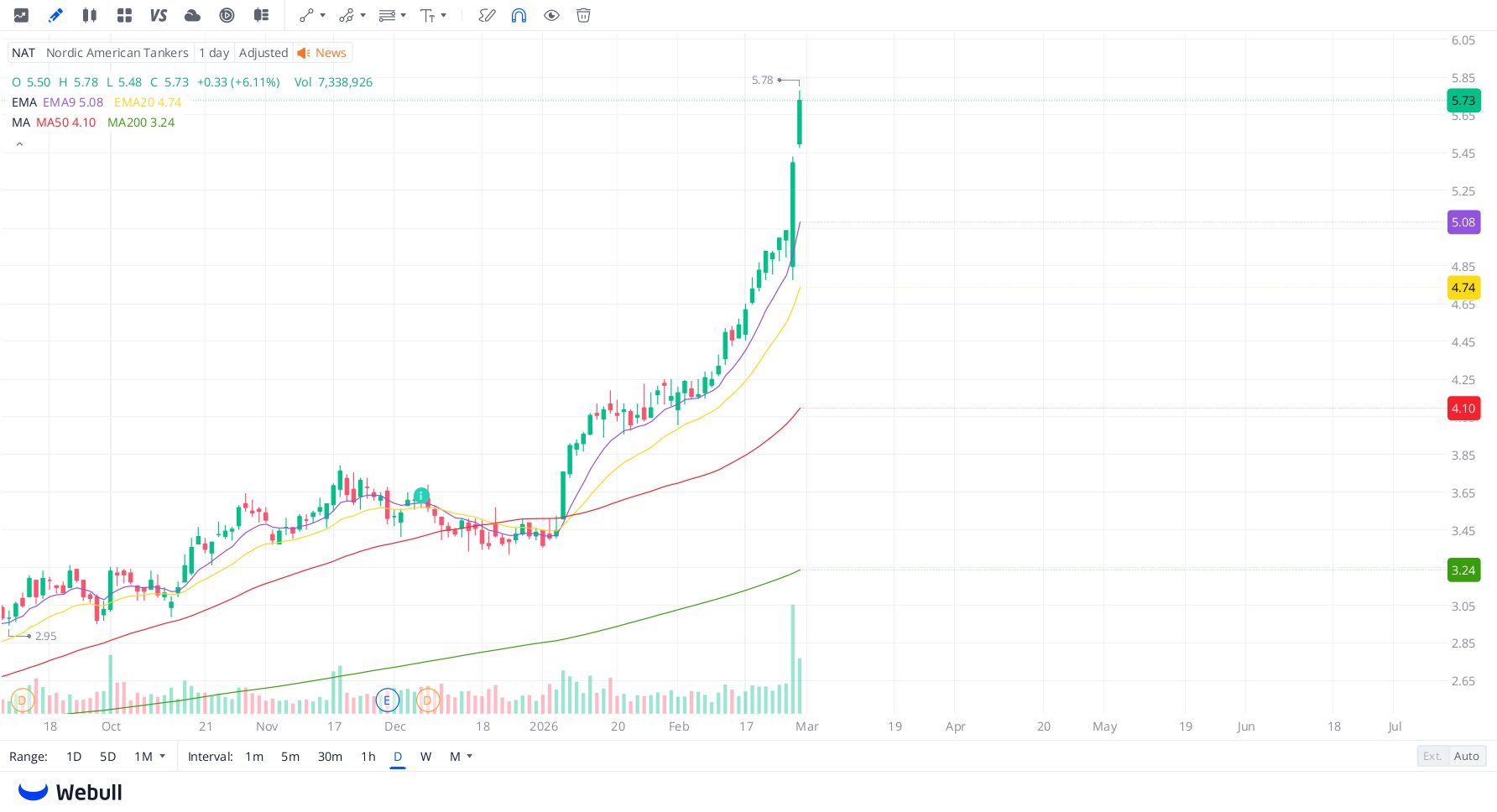
Task: Switch to the M monthly interval
Action: tap(455, 757)
